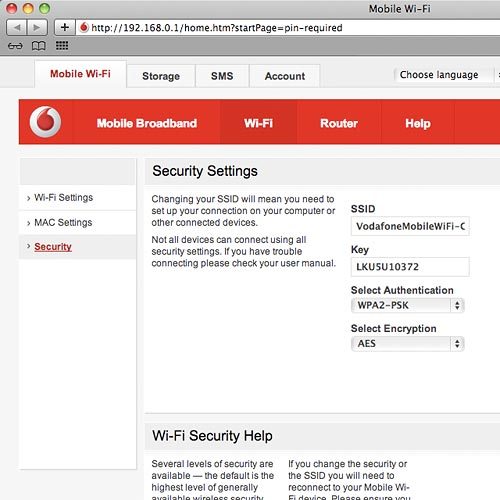Show Top Sites grid icon
This screenshot has height=500, width=500.
62,45
